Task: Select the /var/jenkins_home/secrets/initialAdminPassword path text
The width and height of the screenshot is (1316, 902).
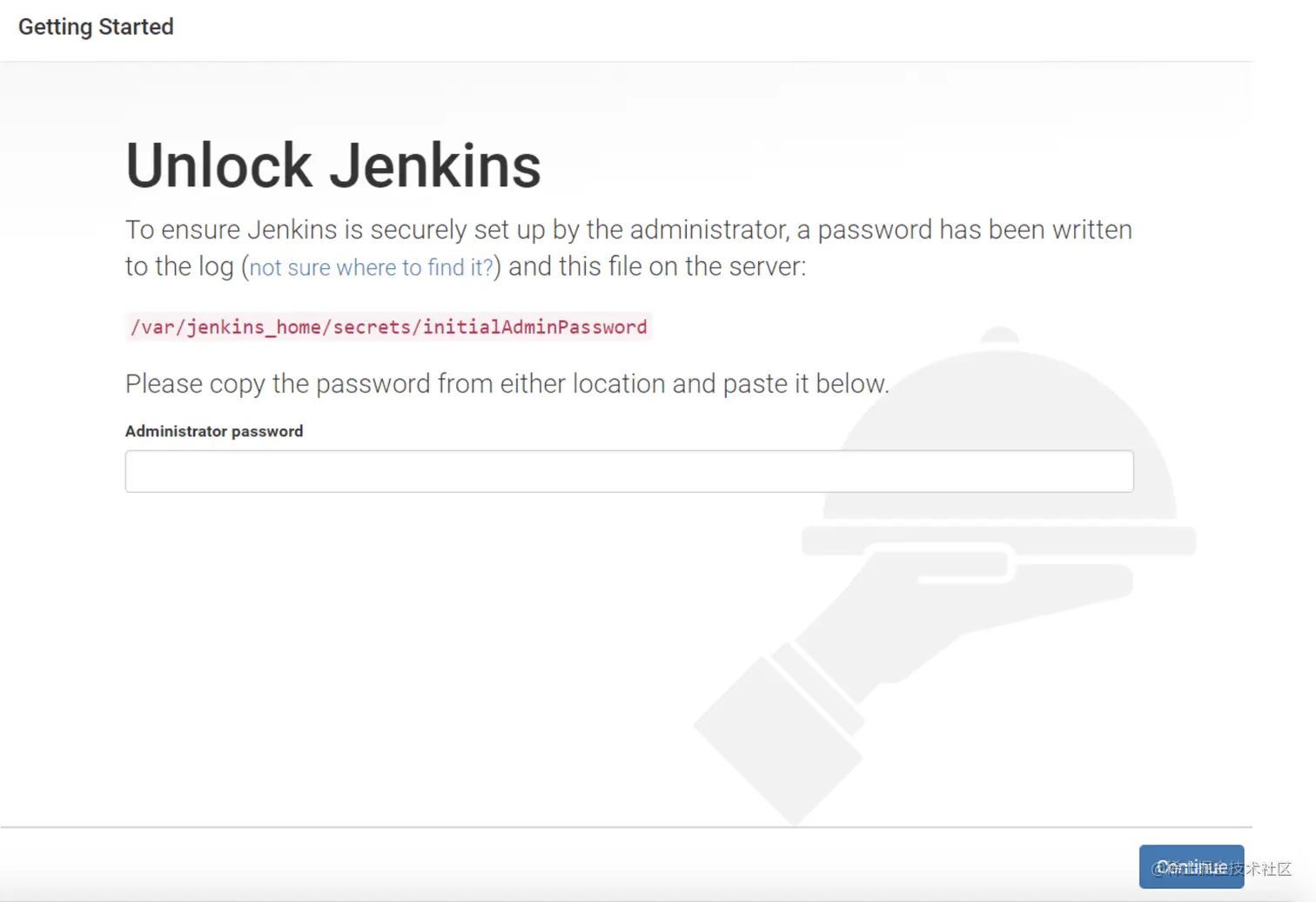Action: pos(389,326)
